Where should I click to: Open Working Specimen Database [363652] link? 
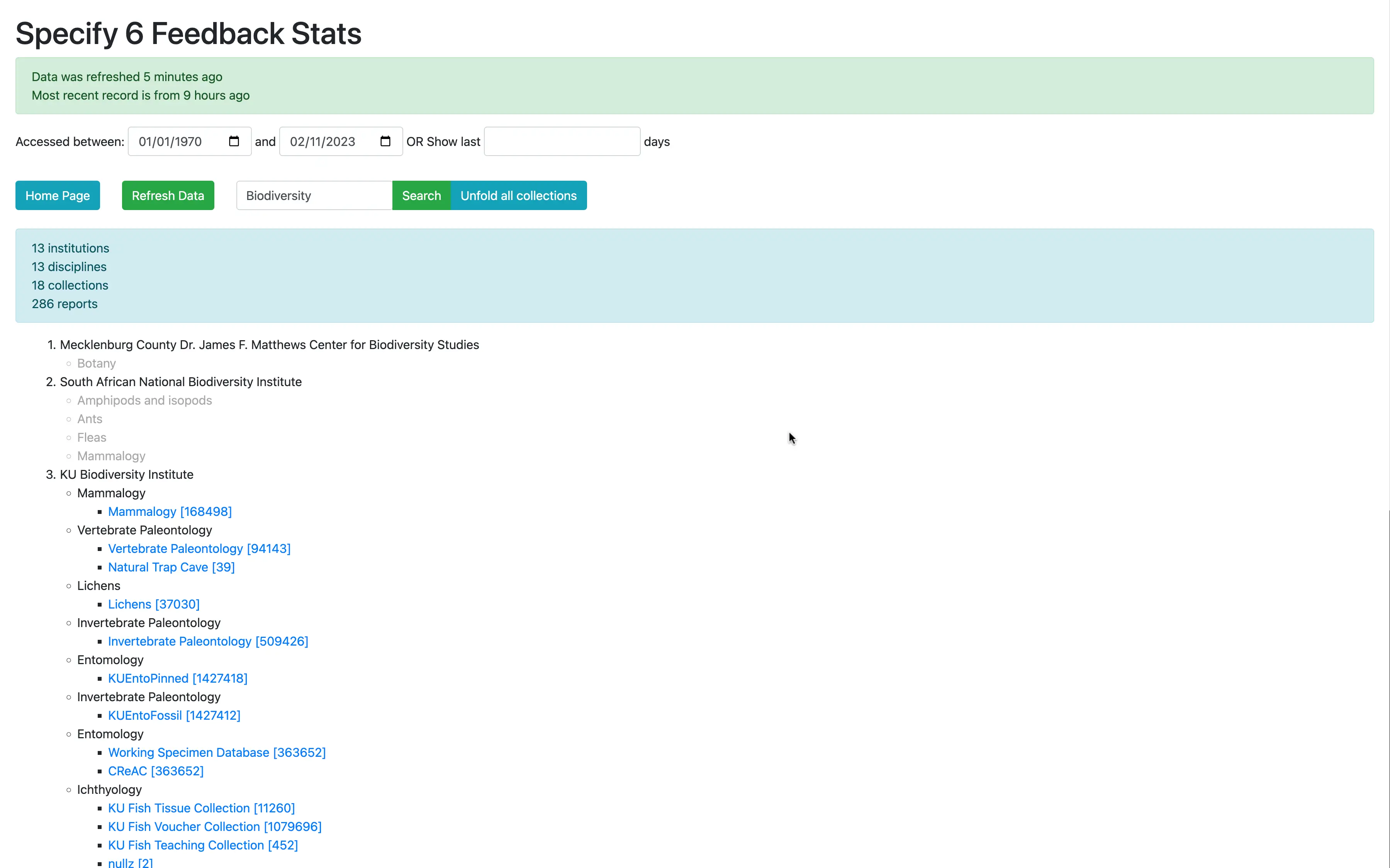(216, 753)
